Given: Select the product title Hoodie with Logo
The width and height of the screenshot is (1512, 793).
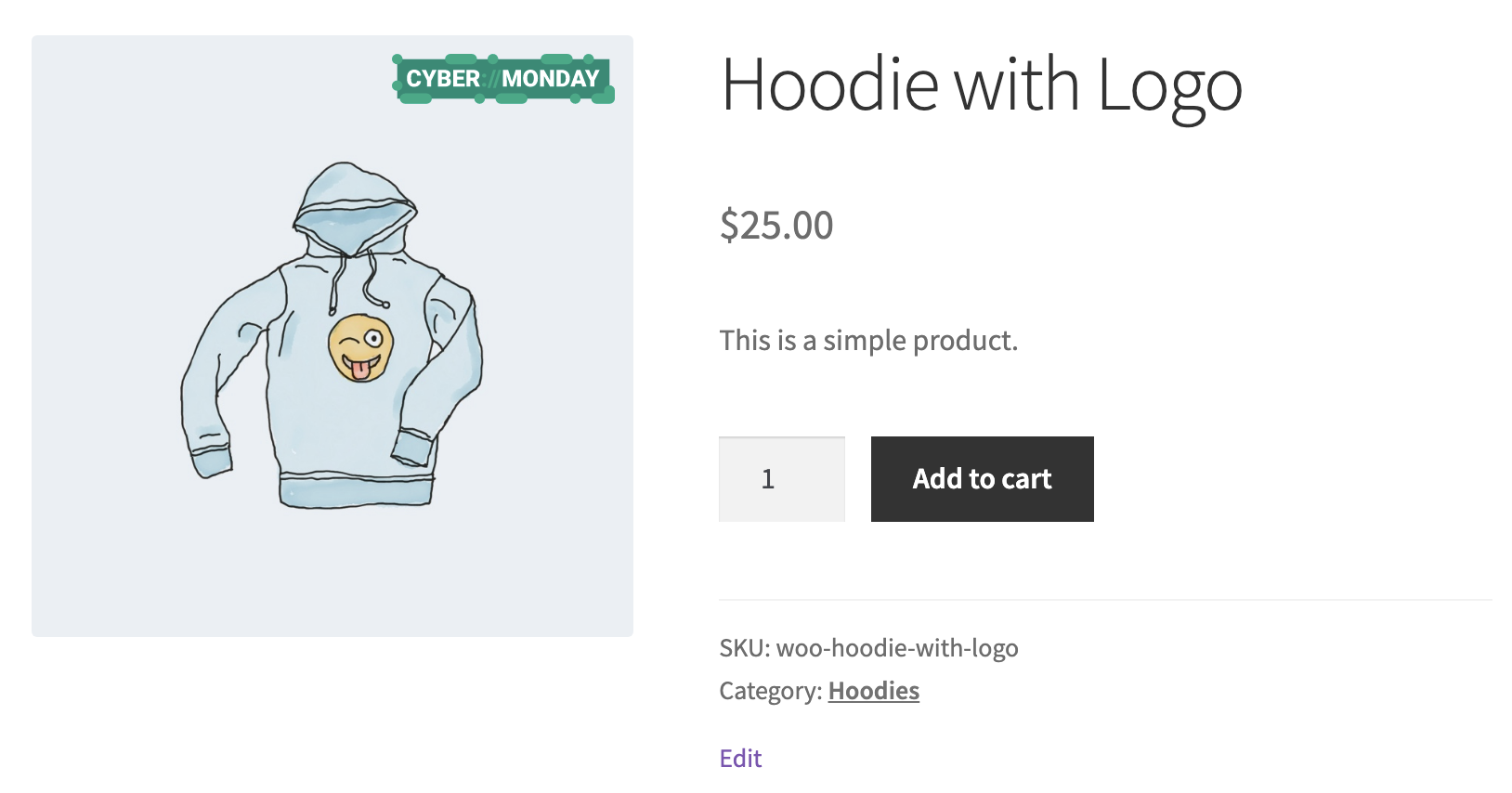Looking at the screenshot, I should point(982,85).
